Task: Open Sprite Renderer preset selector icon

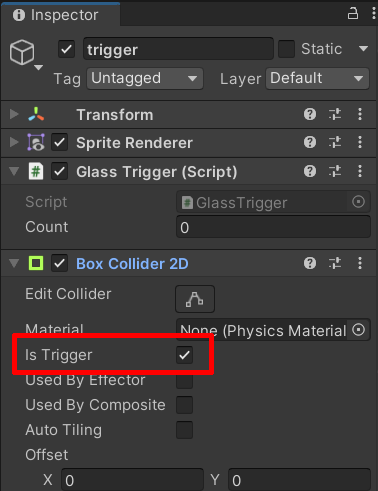Action: pyautogui.click(x=335, y=143)
